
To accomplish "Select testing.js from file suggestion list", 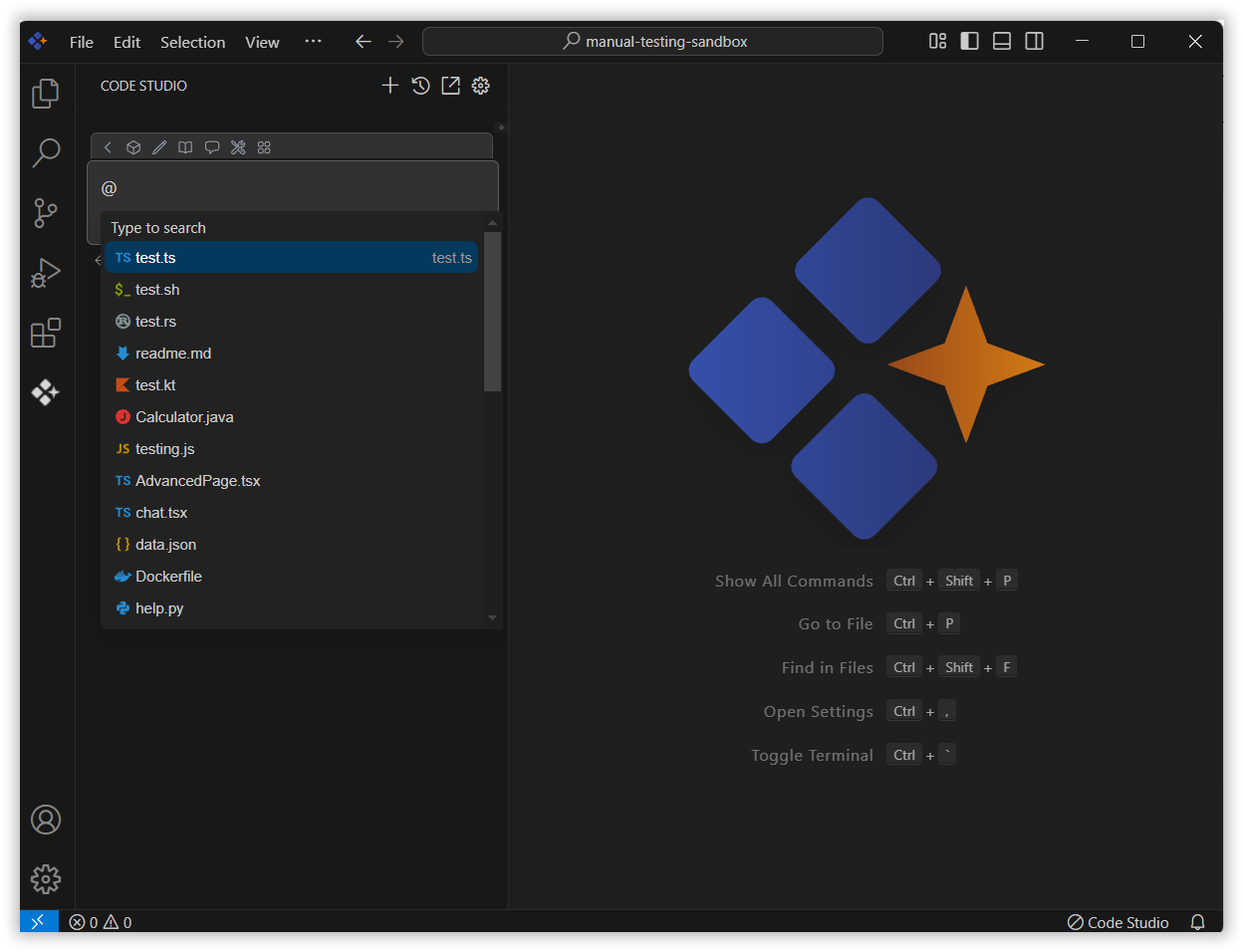I will (291, 449).
